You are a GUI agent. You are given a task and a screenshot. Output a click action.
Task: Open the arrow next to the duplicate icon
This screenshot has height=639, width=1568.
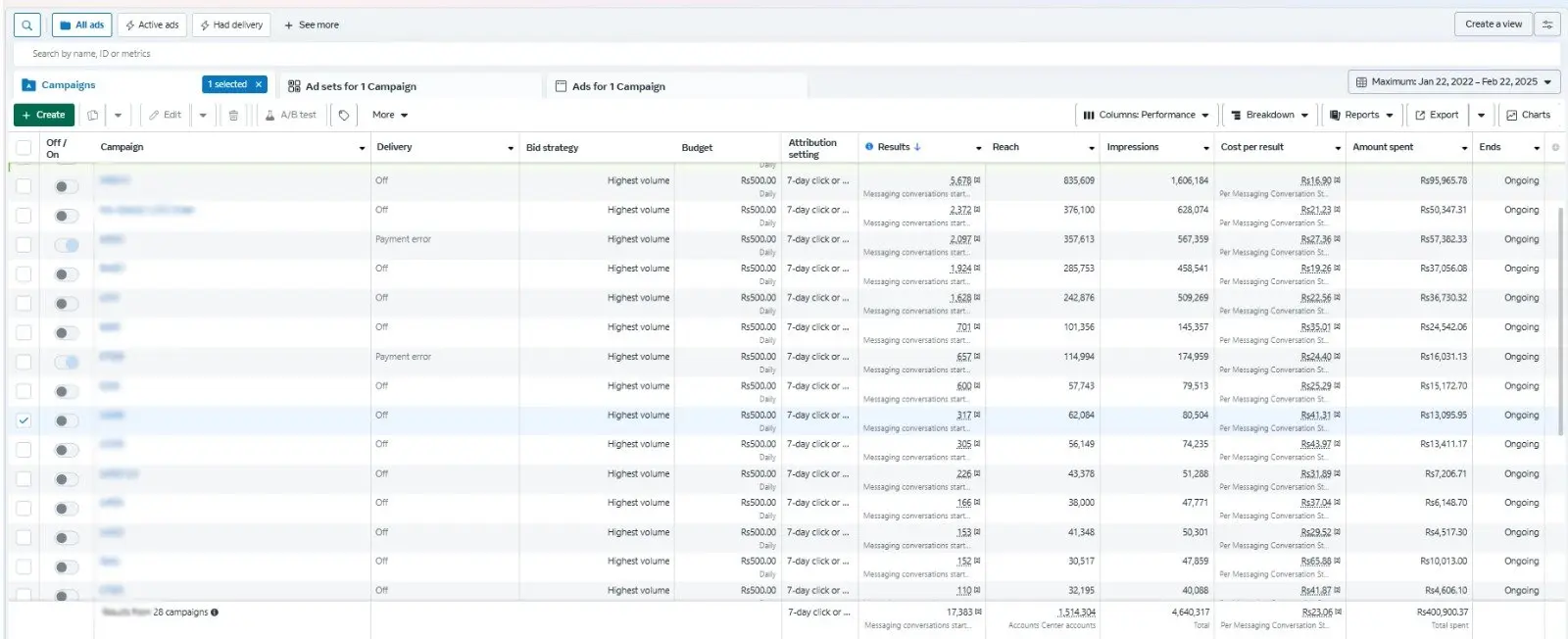pyautogui.click(x=118, y=115)
